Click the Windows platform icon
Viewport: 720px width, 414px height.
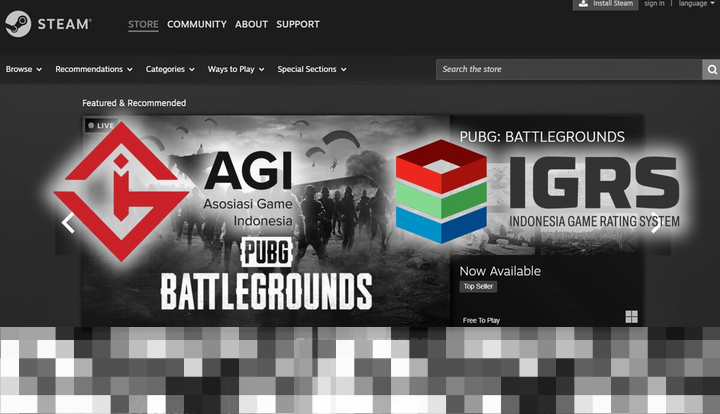(x=631, y=317)
